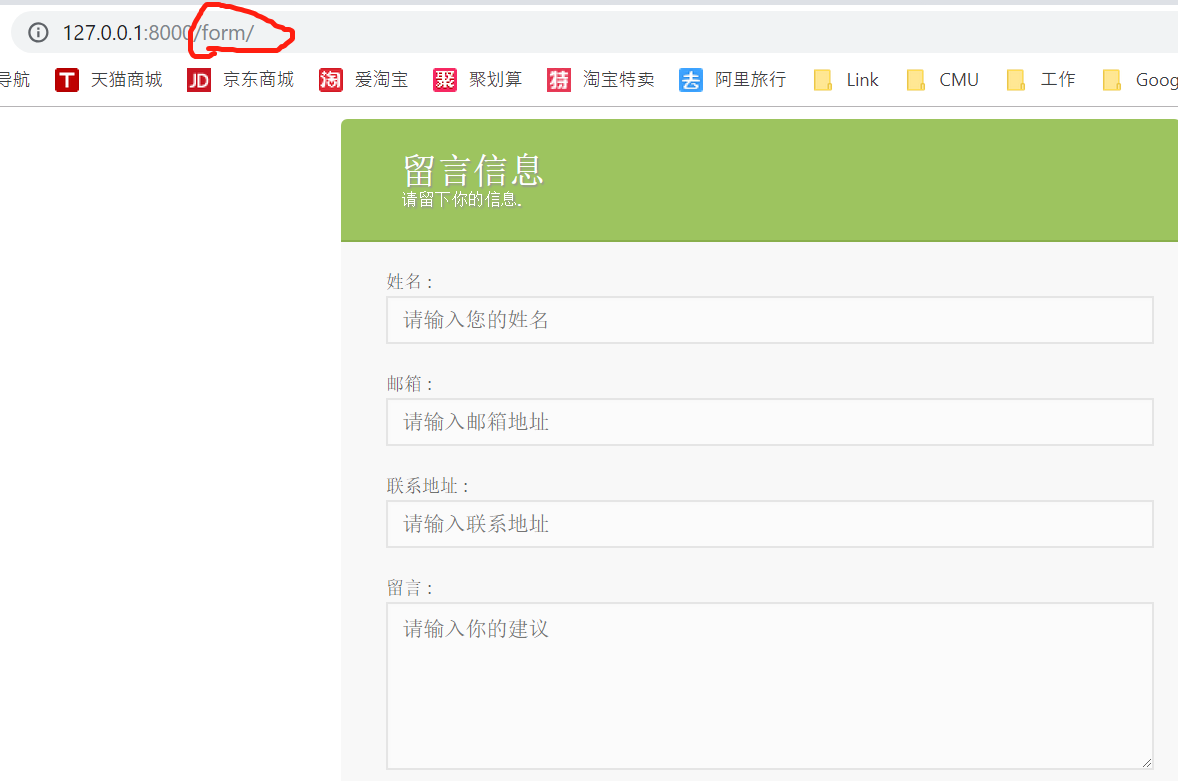Click the 导航 bookmark at left edge

point(14,80)
